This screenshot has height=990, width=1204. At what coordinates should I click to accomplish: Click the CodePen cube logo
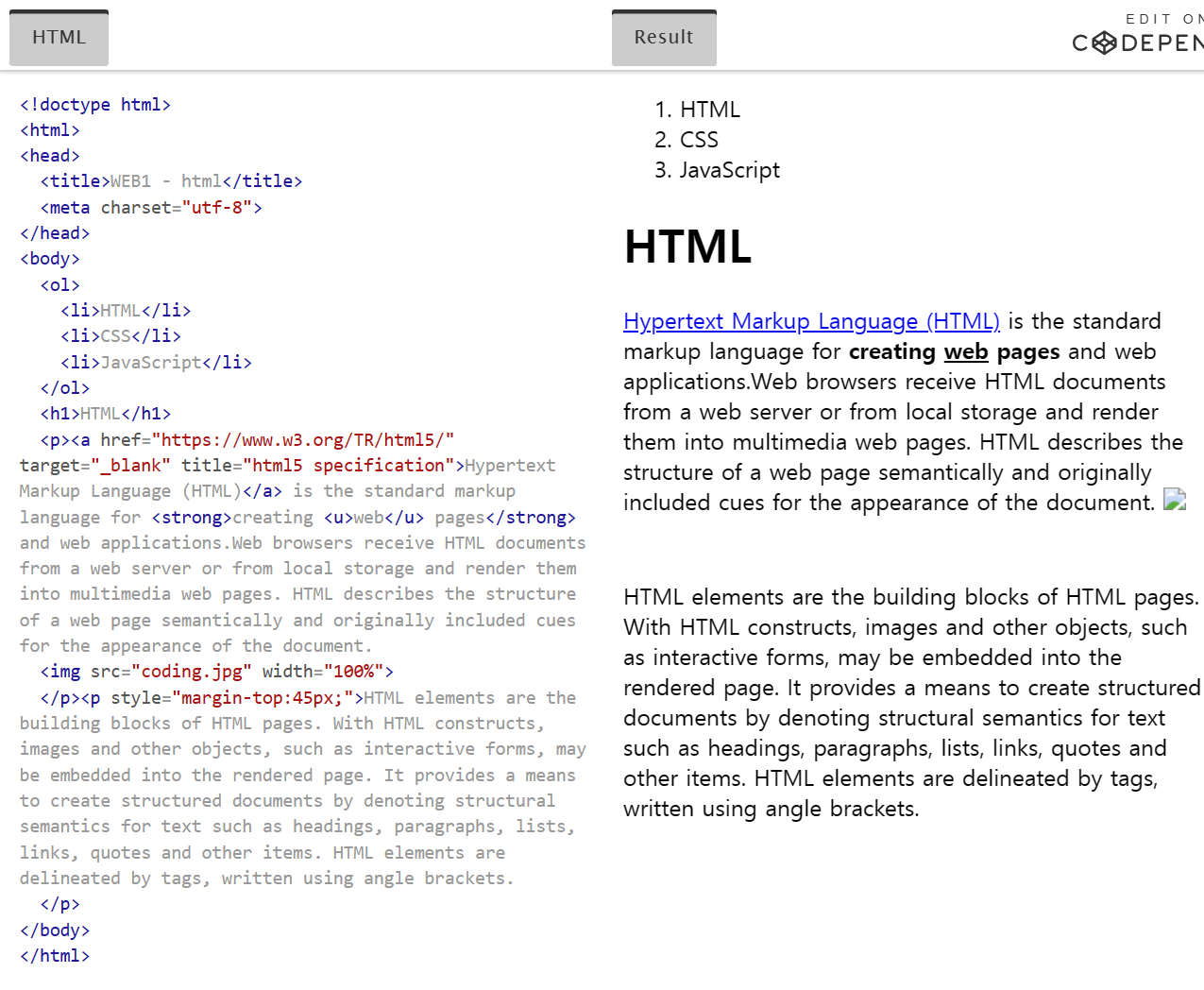pos(1103,43)
